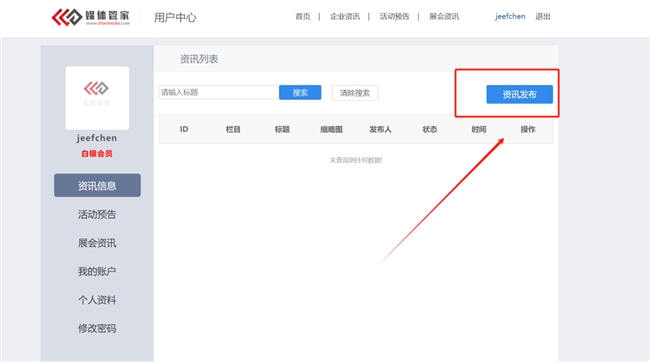Click the user avatar thumbnail
This screenshot has width=650, height=362.
coord(97,98)
